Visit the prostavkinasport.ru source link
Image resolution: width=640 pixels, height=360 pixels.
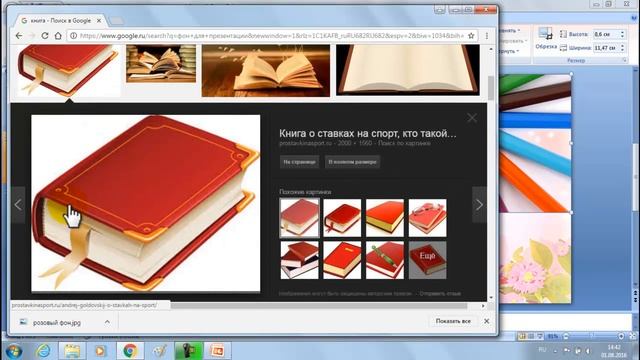pyautogui.click(x=305, y=143)
